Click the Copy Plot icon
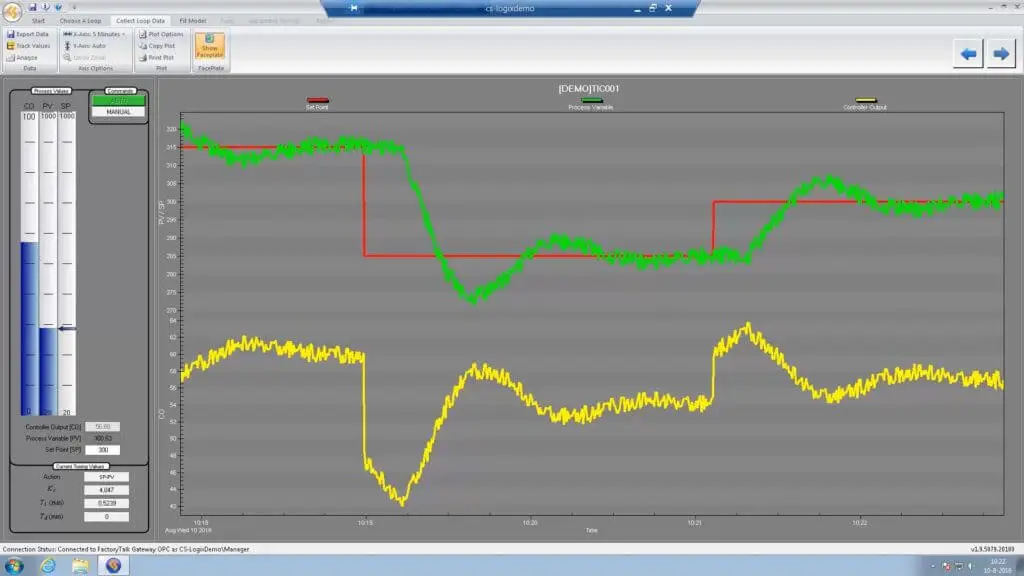Screen dimensions: 1024x576 tap(143, 46)
